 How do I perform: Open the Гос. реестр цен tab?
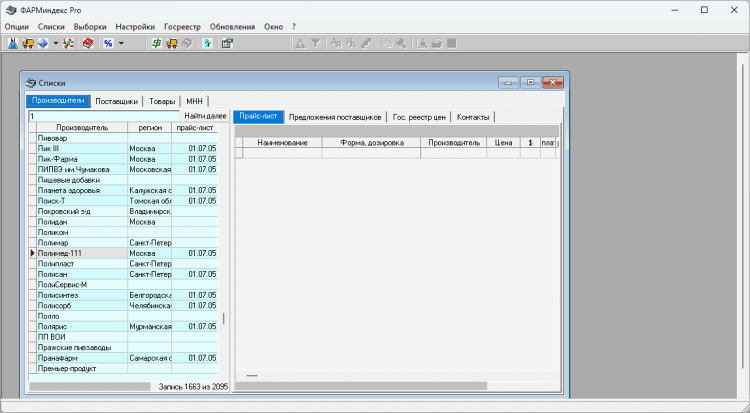click(419, 117)
